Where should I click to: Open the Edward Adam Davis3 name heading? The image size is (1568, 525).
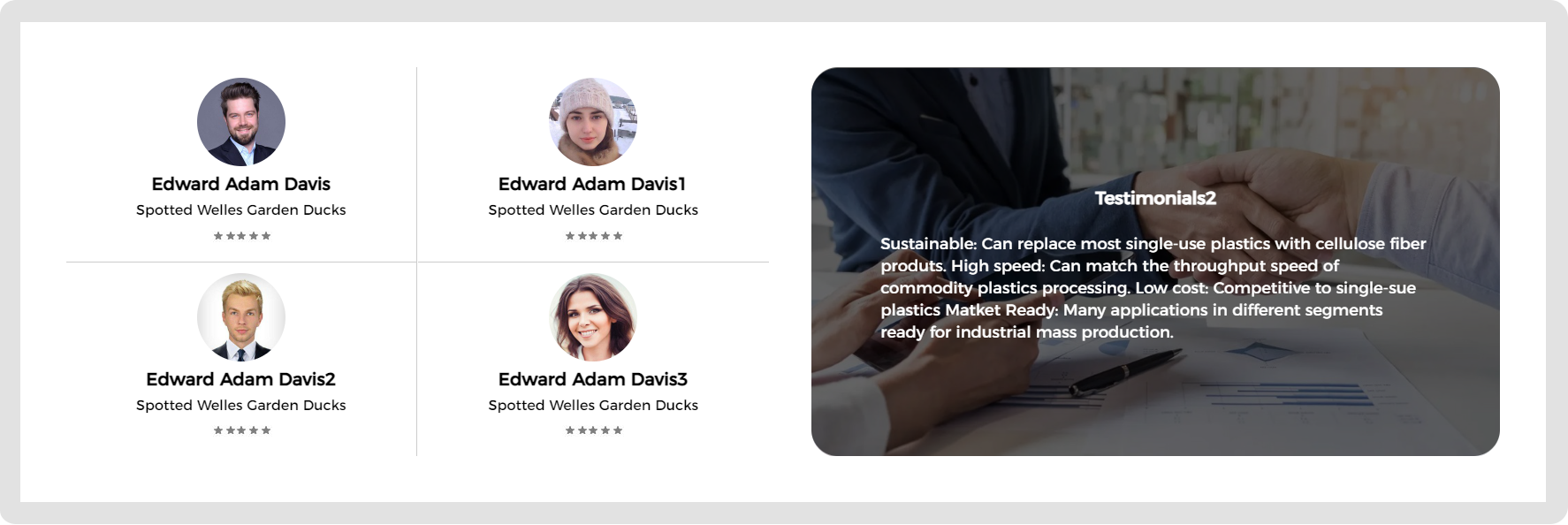pos(593,379)
